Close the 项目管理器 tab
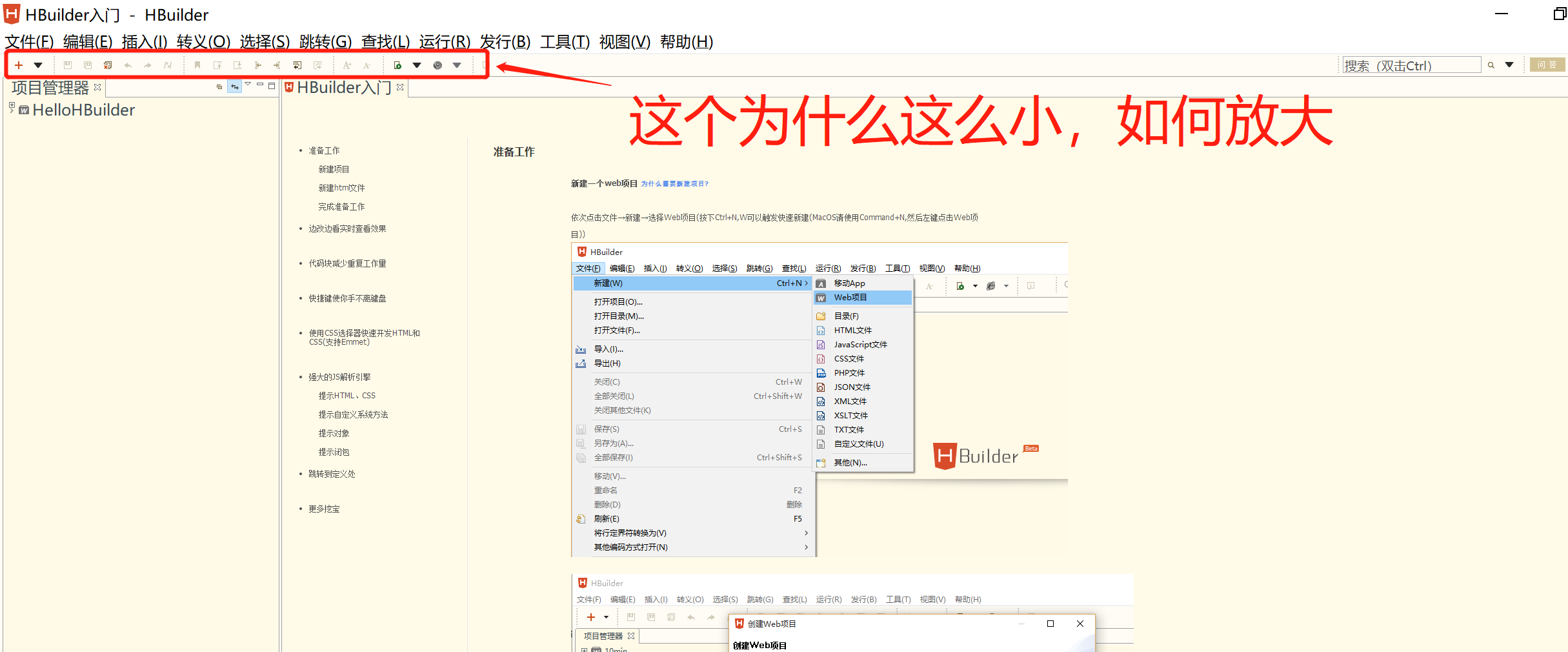The width and height of the screenshot is (1568, 652). click(x=97, y=87)
